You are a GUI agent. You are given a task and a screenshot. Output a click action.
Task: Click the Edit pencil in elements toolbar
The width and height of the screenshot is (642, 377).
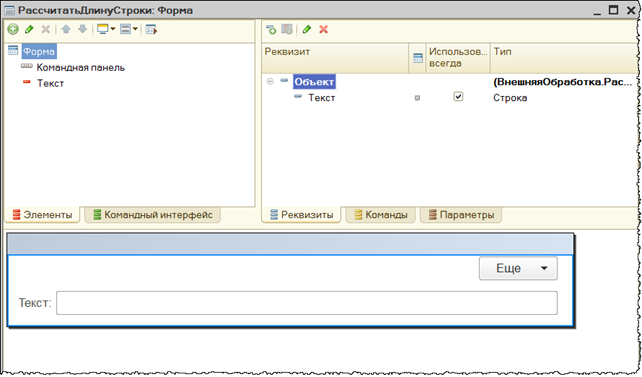(29, 29)
